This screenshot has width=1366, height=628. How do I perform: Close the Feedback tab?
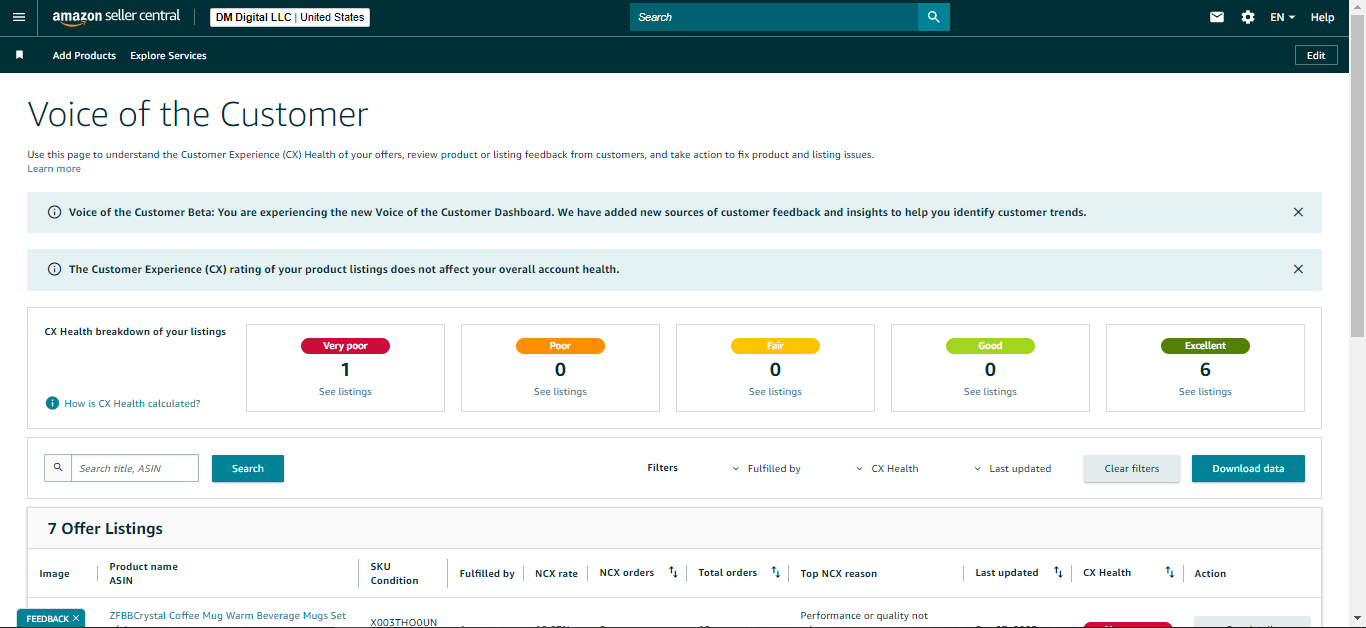[x=76, y=619]
